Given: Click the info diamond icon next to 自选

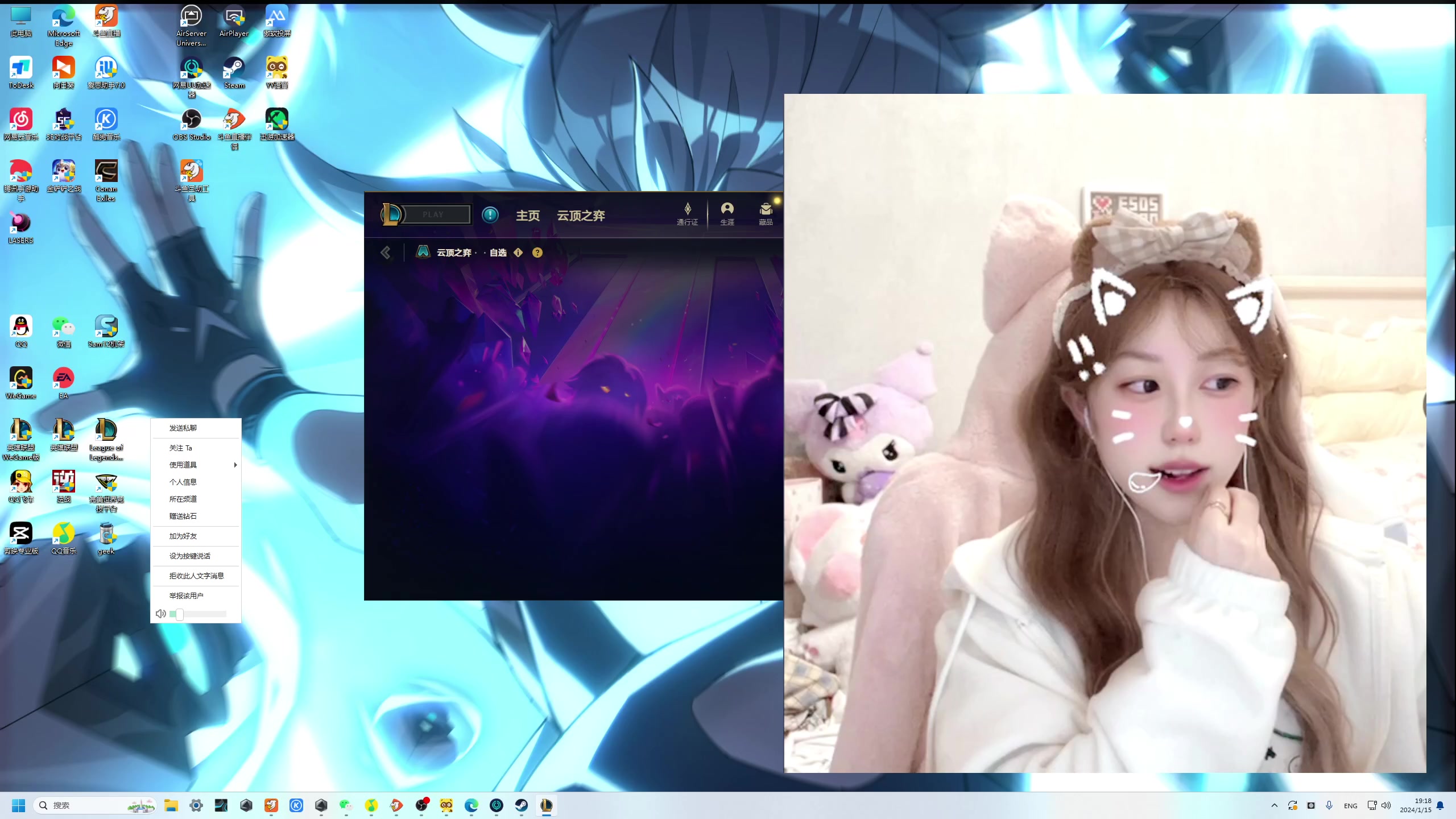Looking at the screenshot, I should click(518, 253).
